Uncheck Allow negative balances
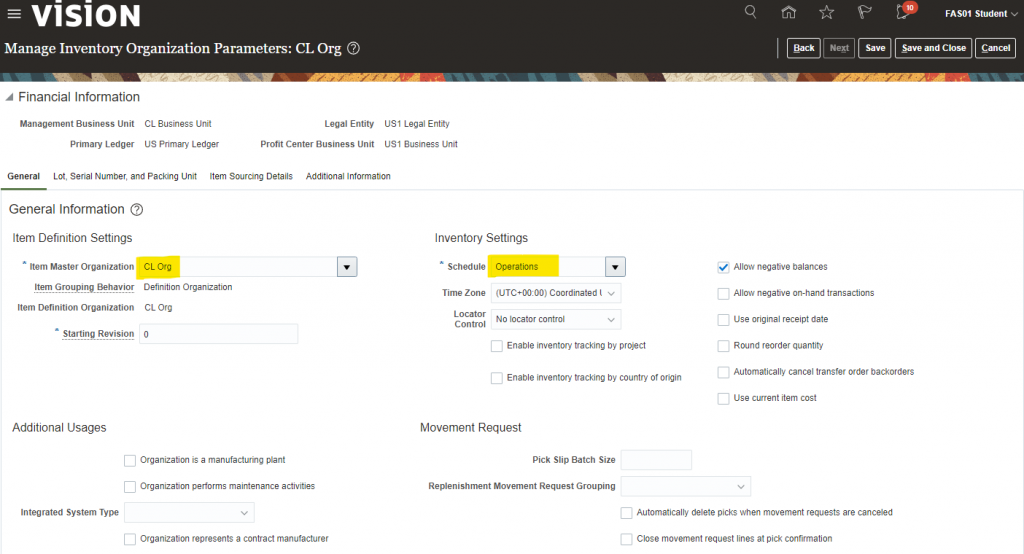 tap(723, 267)
